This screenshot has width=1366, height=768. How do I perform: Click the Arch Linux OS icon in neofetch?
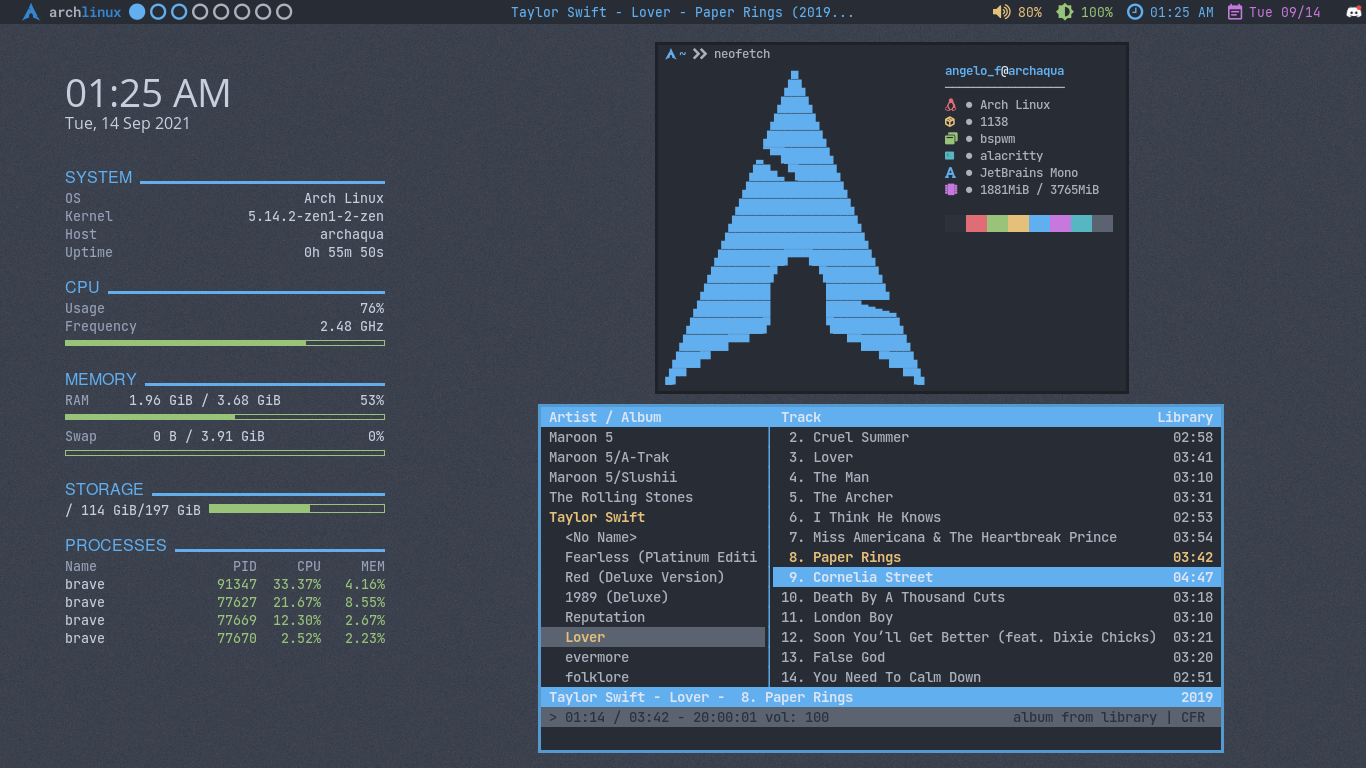point(950,105)
